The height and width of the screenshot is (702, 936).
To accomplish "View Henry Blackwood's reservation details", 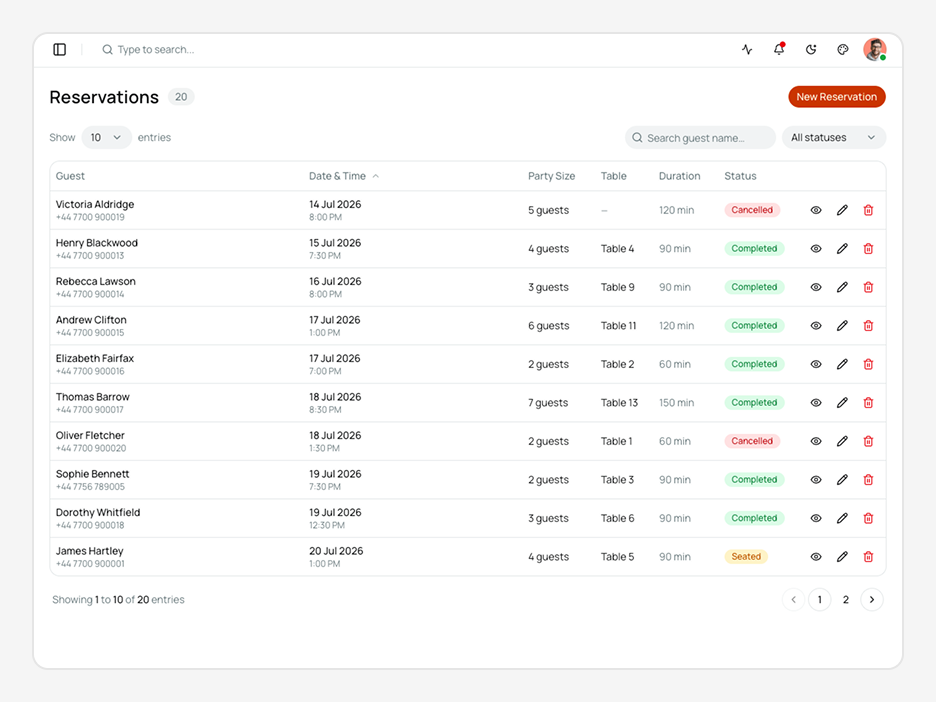I will pyautogui.click(x=816, y=249).
